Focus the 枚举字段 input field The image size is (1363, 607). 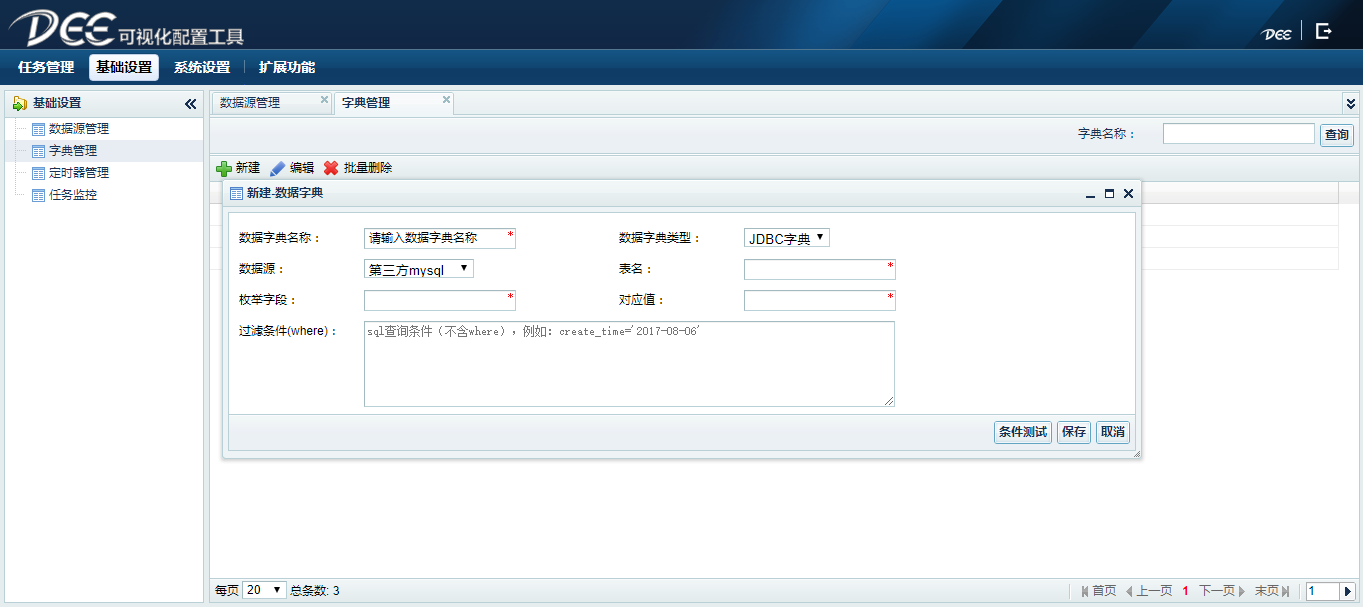coord(440,300)
